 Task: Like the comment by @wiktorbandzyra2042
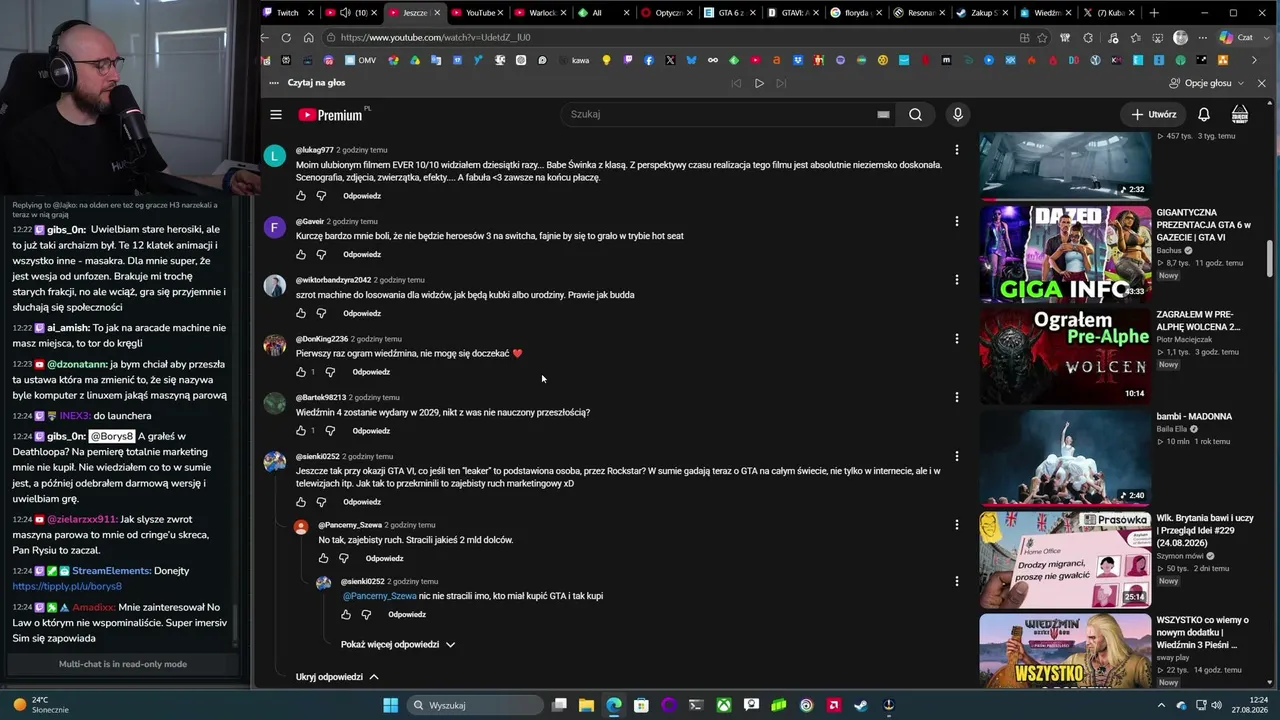point(301,313)
